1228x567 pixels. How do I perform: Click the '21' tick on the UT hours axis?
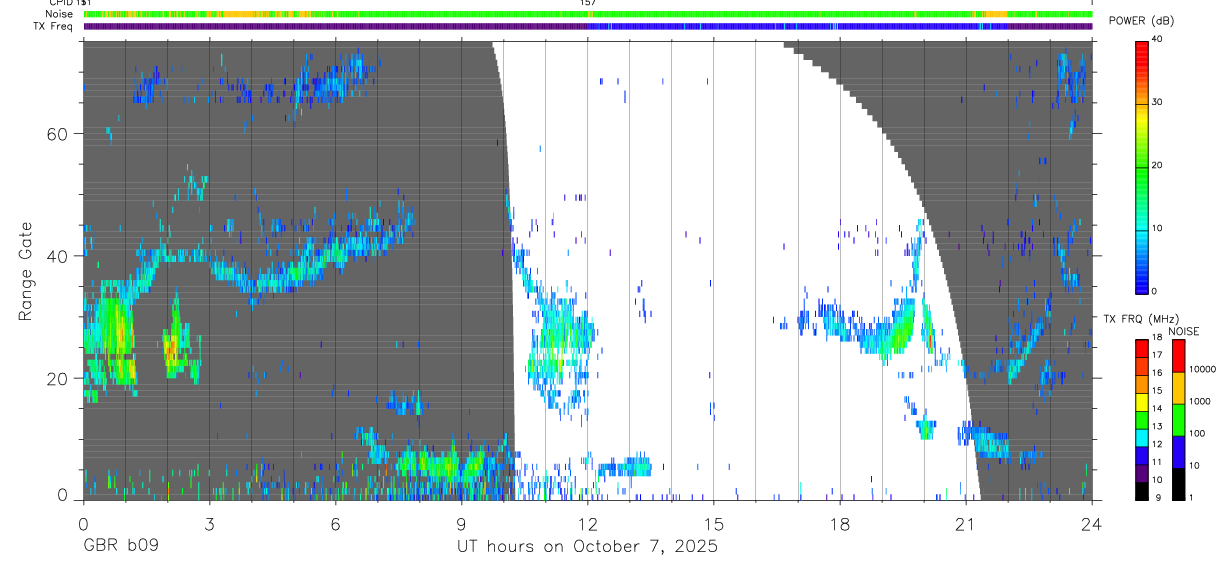tap(966, 523)
